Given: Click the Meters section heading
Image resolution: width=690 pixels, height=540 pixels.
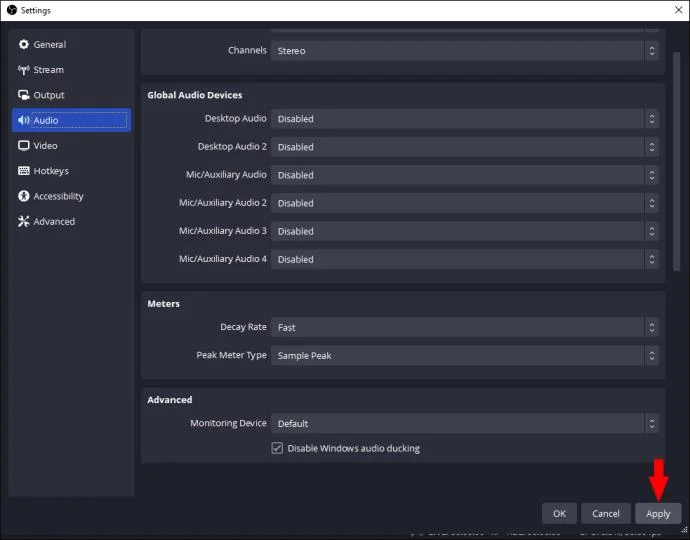Looking at the screenshot, I should [164, 304].
